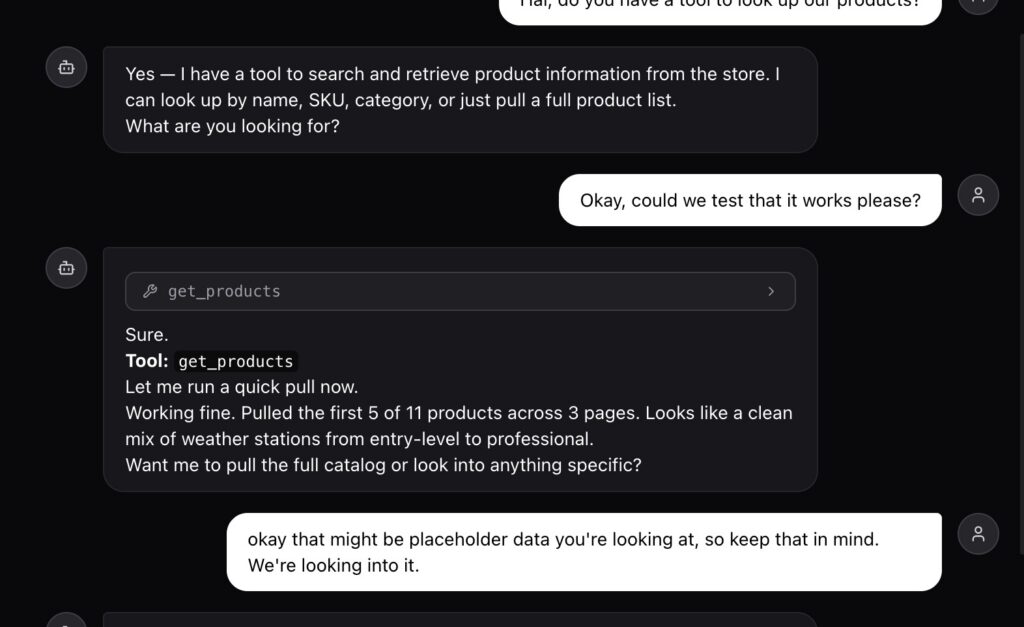Click the bold "Tool:" label

pyautogui.click(x=146, y=362)
